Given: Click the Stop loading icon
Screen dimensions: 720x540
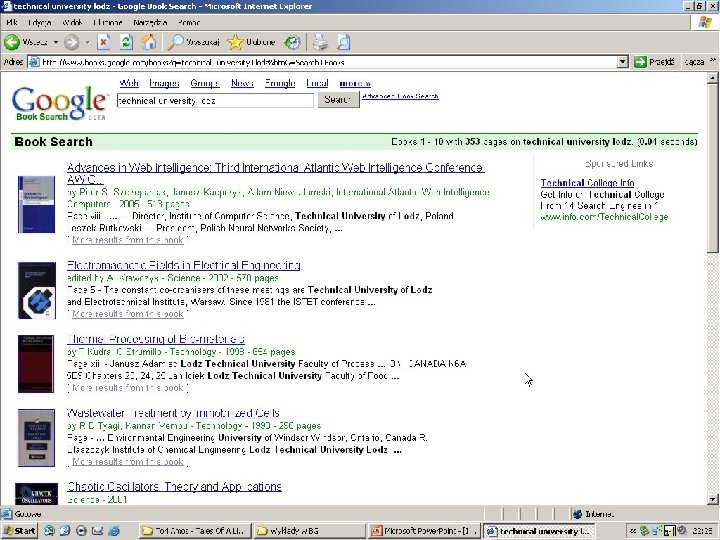Looking at the screenshot, I should pyautogui.click(x=104, y=42).
